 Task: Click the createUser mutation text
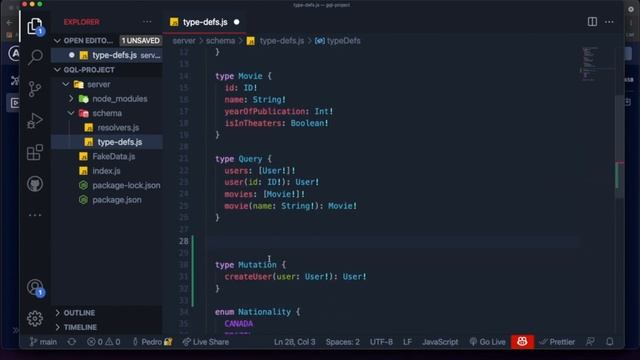(x=248, y=277)
